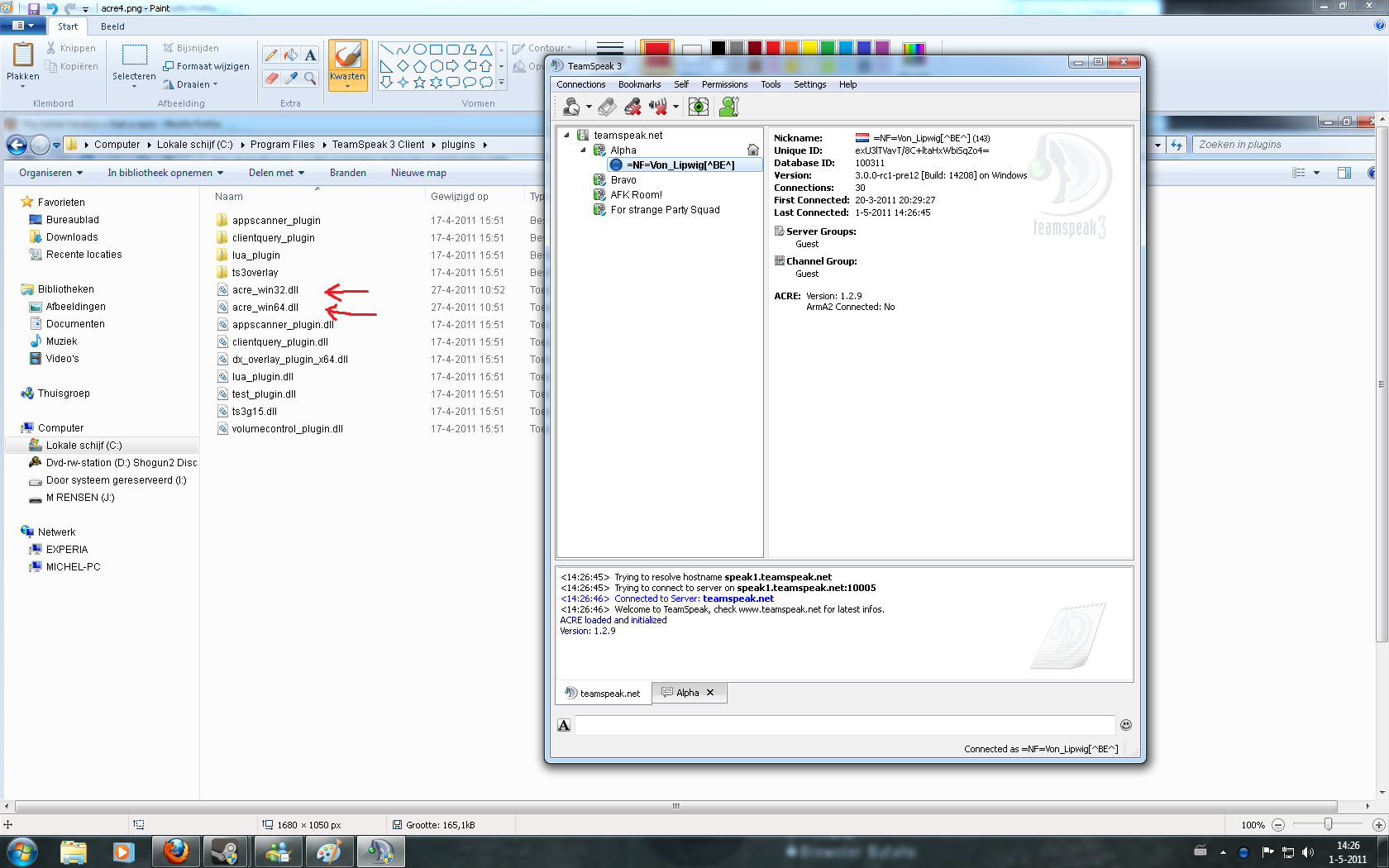Image resolution: width=1389 pixels, height=868 pixels.
Task: Select the Pencil tool in Paint
Action: (271, 55)
